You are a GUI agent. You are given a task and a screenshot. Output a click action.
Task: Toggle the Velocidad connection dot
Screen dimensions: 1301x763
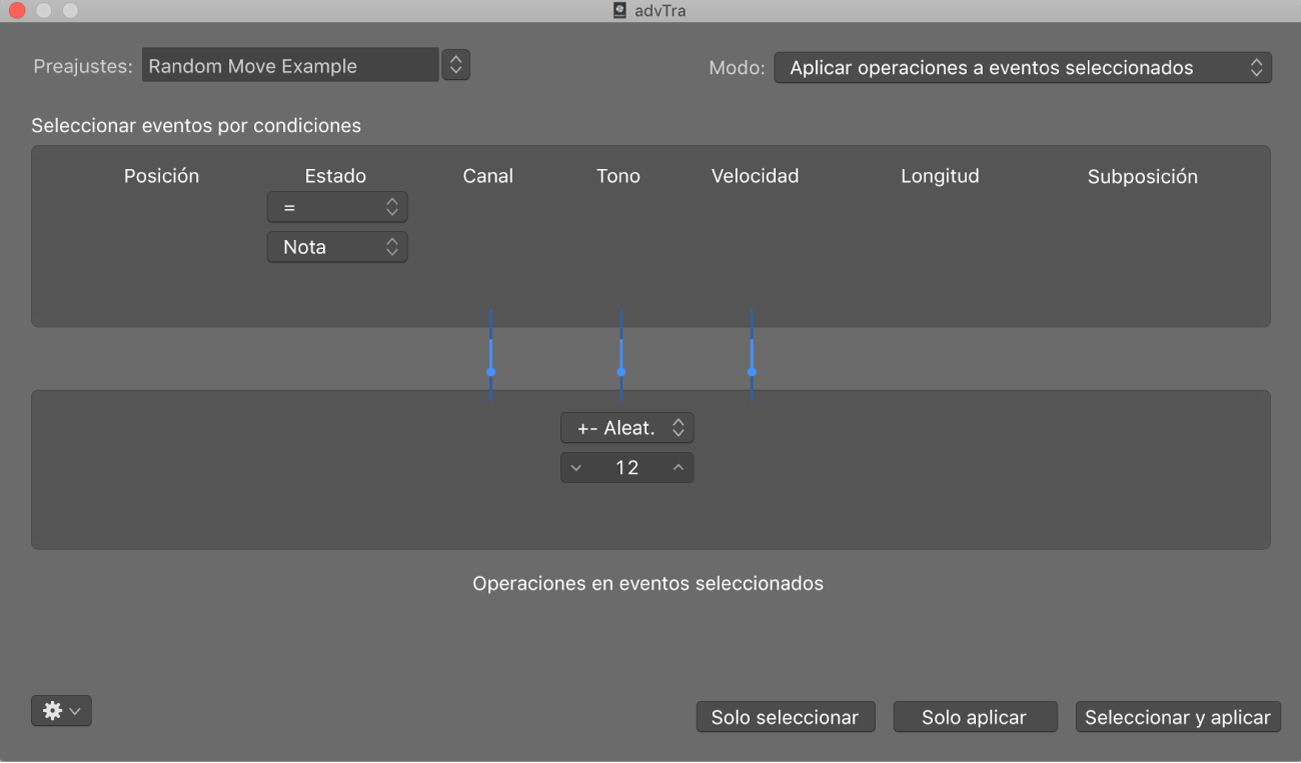pyautogui.click(x=751, y=370)
